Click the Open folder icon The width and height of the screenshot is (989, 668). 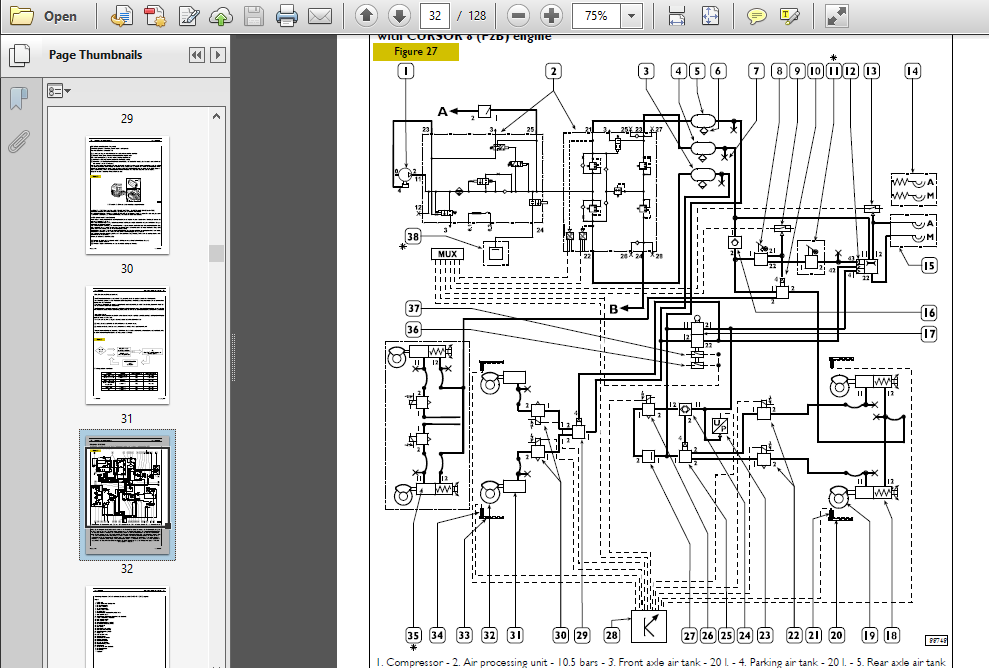[x=21, y=16]
